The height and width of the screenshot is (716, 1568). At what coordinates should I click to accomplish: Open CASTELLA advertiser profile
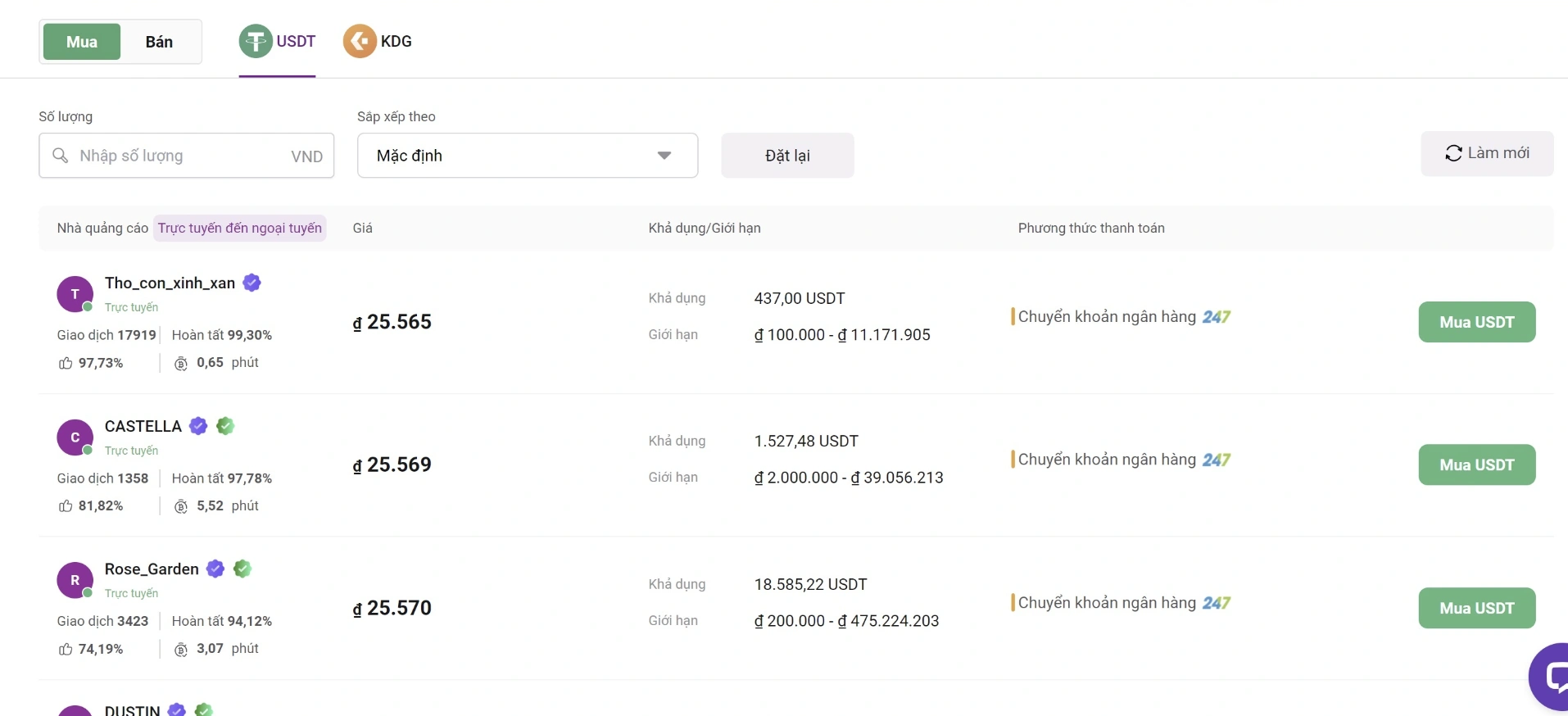(143, 426)
